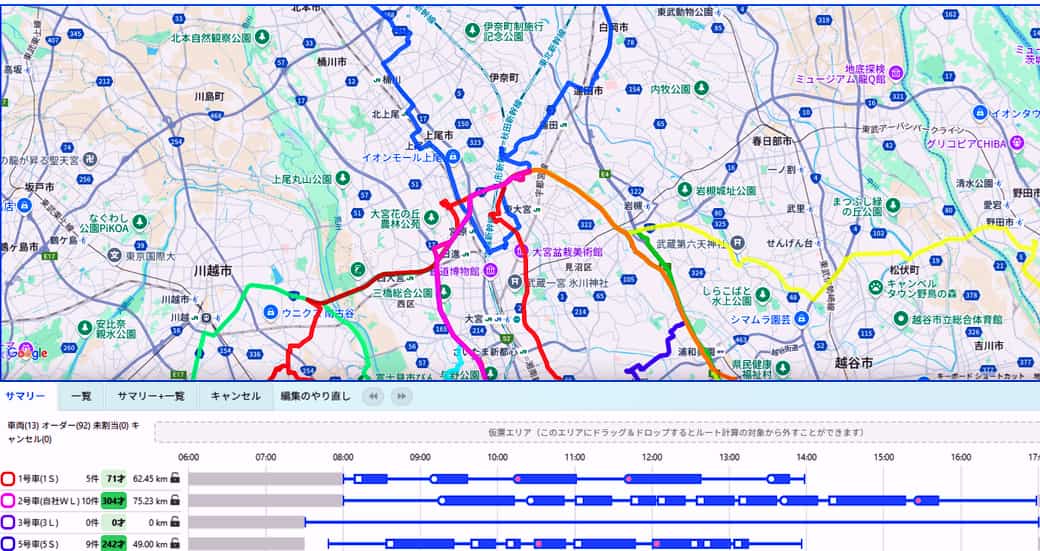Select the 内牧公園 park marker

pyautogui.click(x=701, y=88)
